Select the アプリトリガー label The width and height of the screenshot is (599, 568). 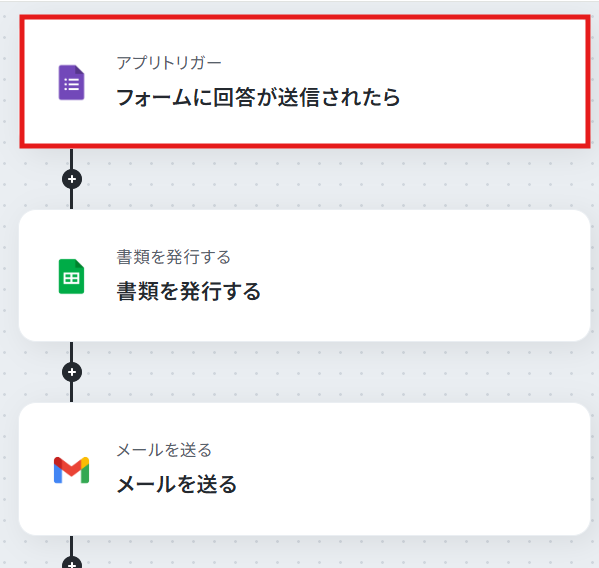(x=169, y=63)
